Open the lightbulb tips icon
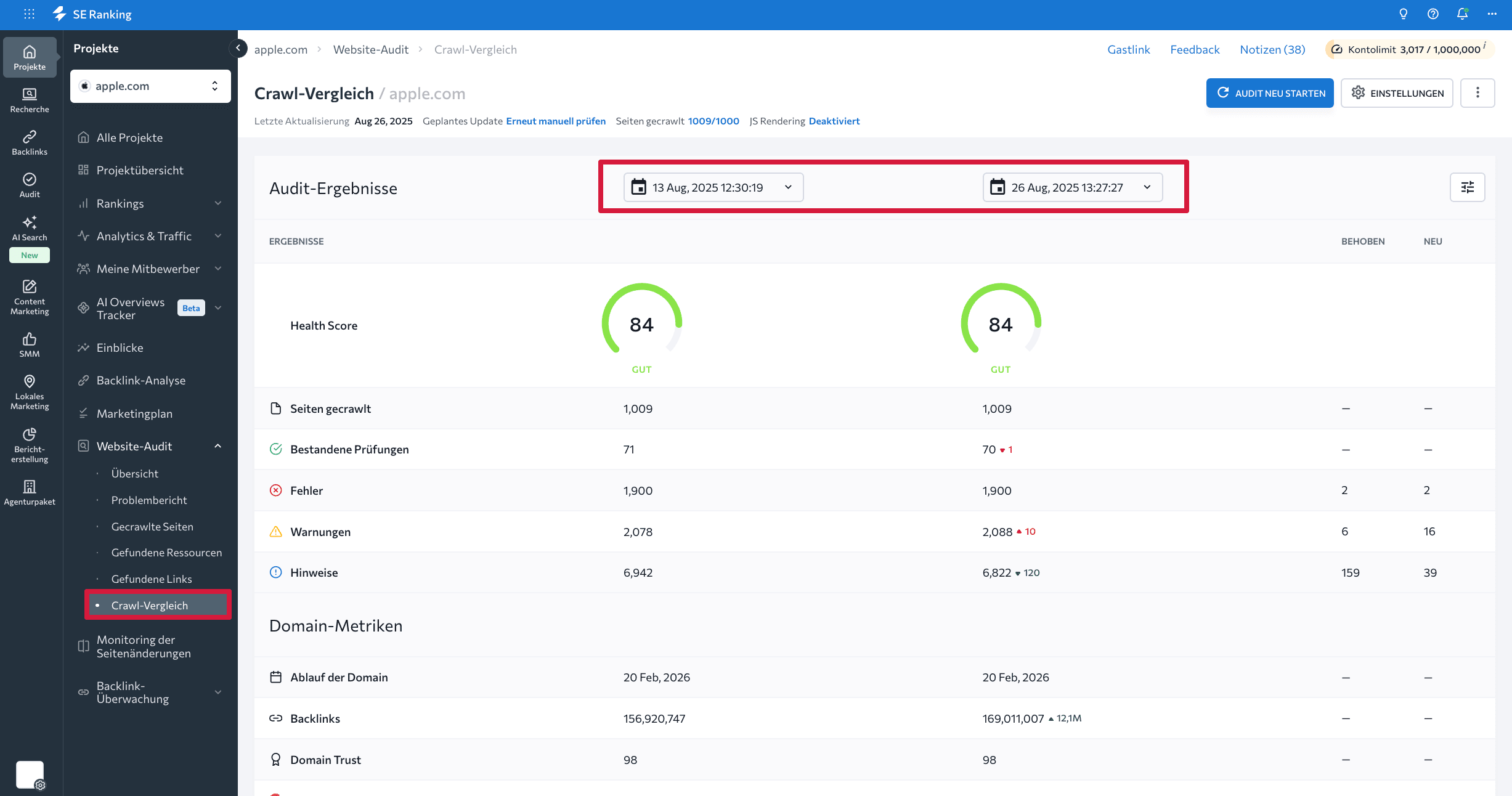This screenshot has height=796, width=1512. point(1404,14)
